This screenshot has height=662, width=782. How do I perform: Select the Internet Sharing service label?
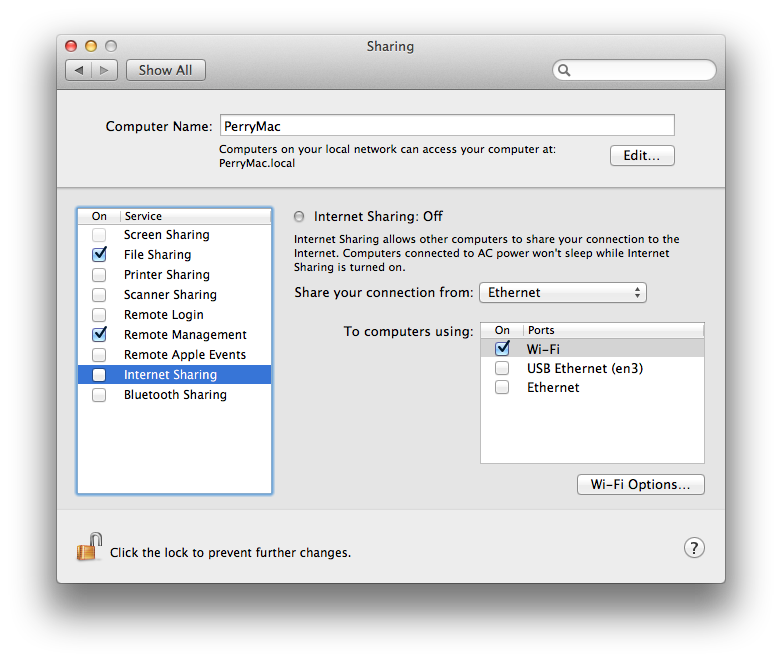(171, 375)
